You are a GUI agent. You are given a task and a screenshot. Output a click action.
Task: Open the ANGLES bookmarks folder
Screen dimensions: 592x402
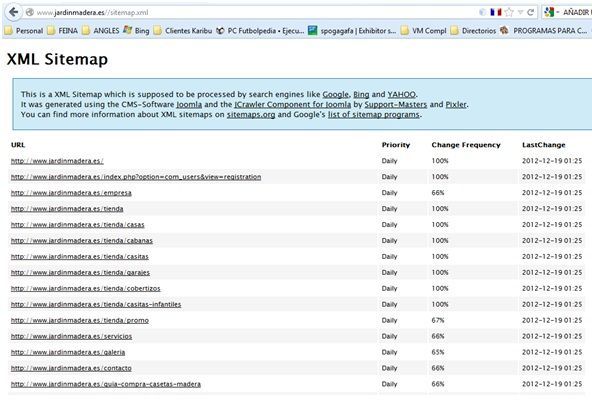[x=101, y=31]
